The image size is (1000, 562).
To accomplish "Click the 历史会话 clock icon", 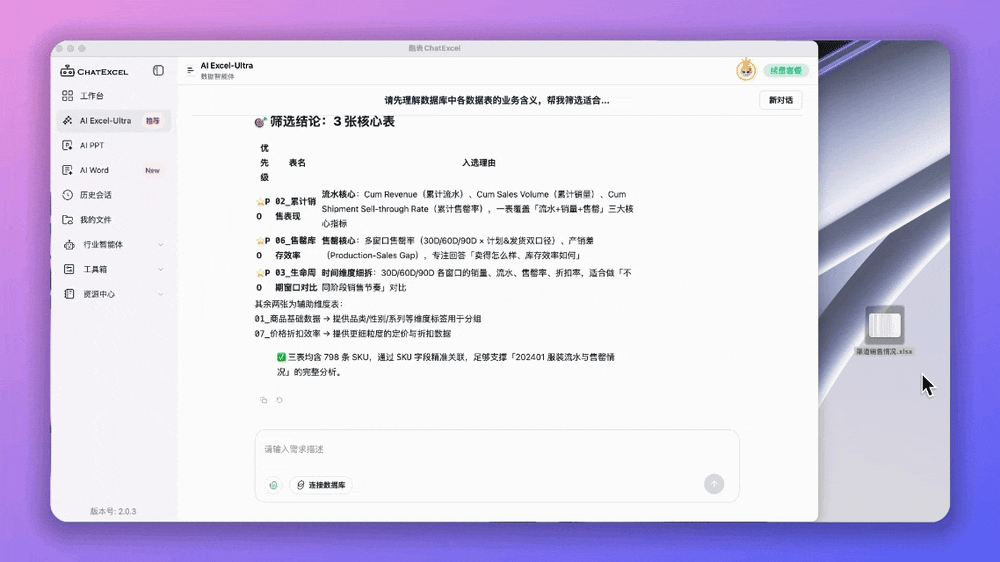I will pyautogui.click(x=68, y=195).
